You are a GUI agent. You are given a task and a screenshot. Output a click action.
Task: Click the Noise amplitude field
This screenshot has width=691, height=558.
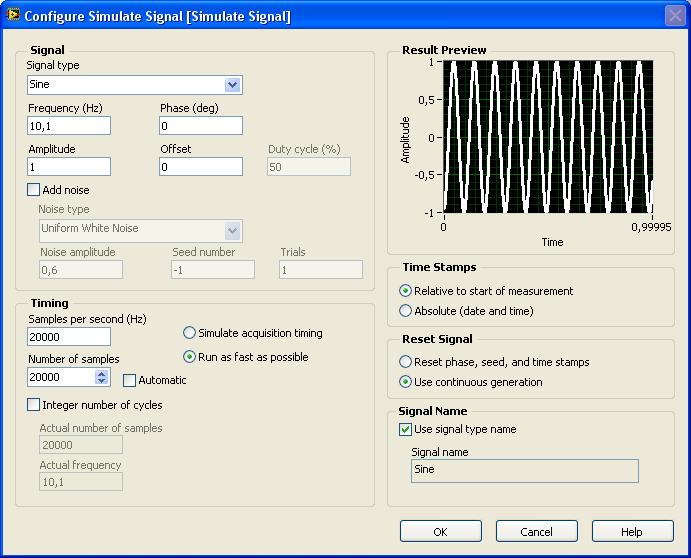point(81,269)
